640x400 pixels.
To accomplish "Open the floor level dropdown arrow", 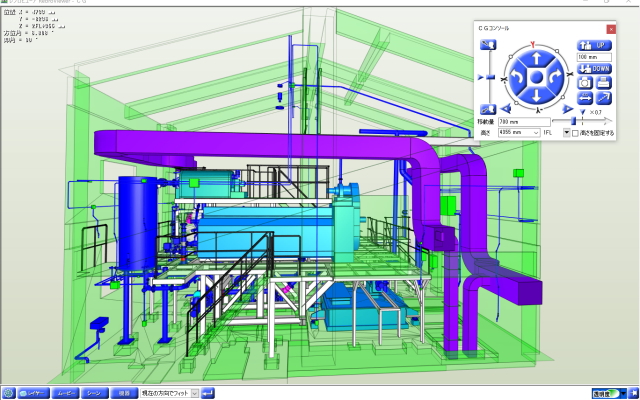I will point(566,132).
